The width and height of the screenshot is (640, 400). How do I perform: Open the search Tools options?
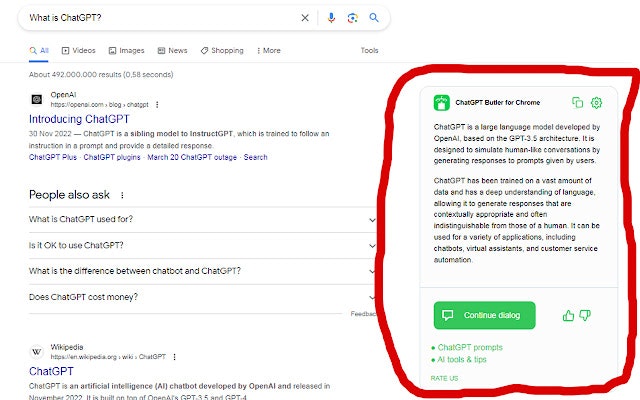[369, 50]
